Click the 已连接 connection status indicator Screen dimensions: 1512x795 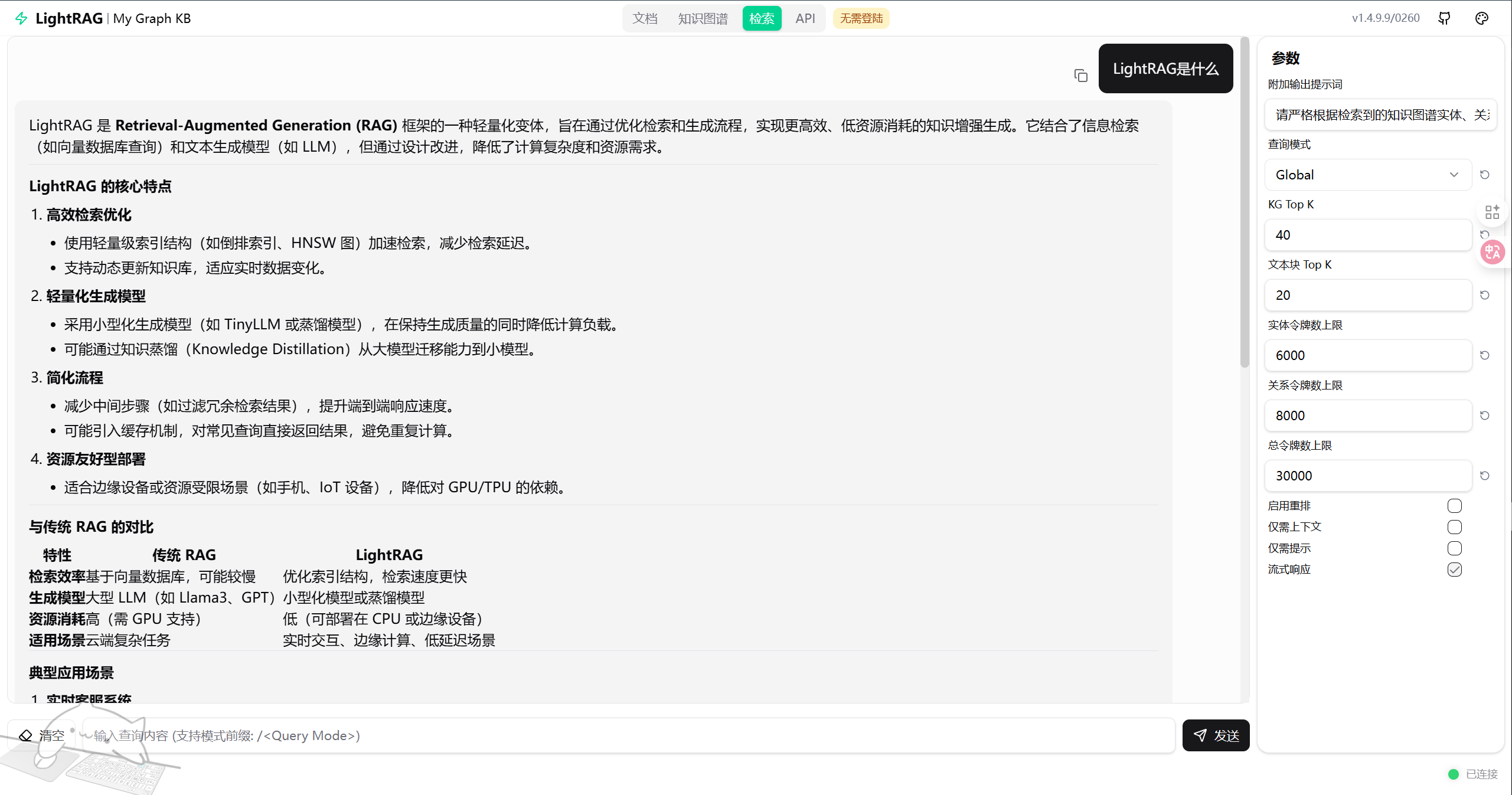point(1474,774)
